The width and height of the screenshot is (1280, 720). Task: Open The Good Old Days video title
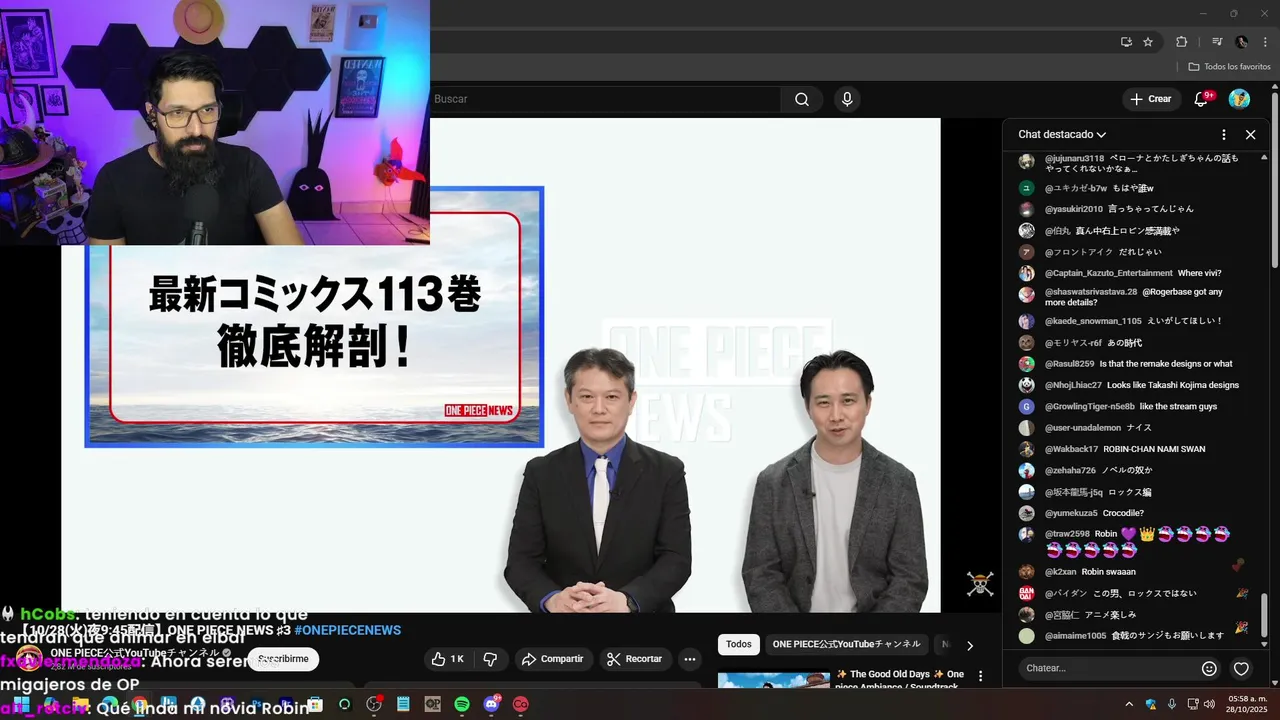point(900,680)
